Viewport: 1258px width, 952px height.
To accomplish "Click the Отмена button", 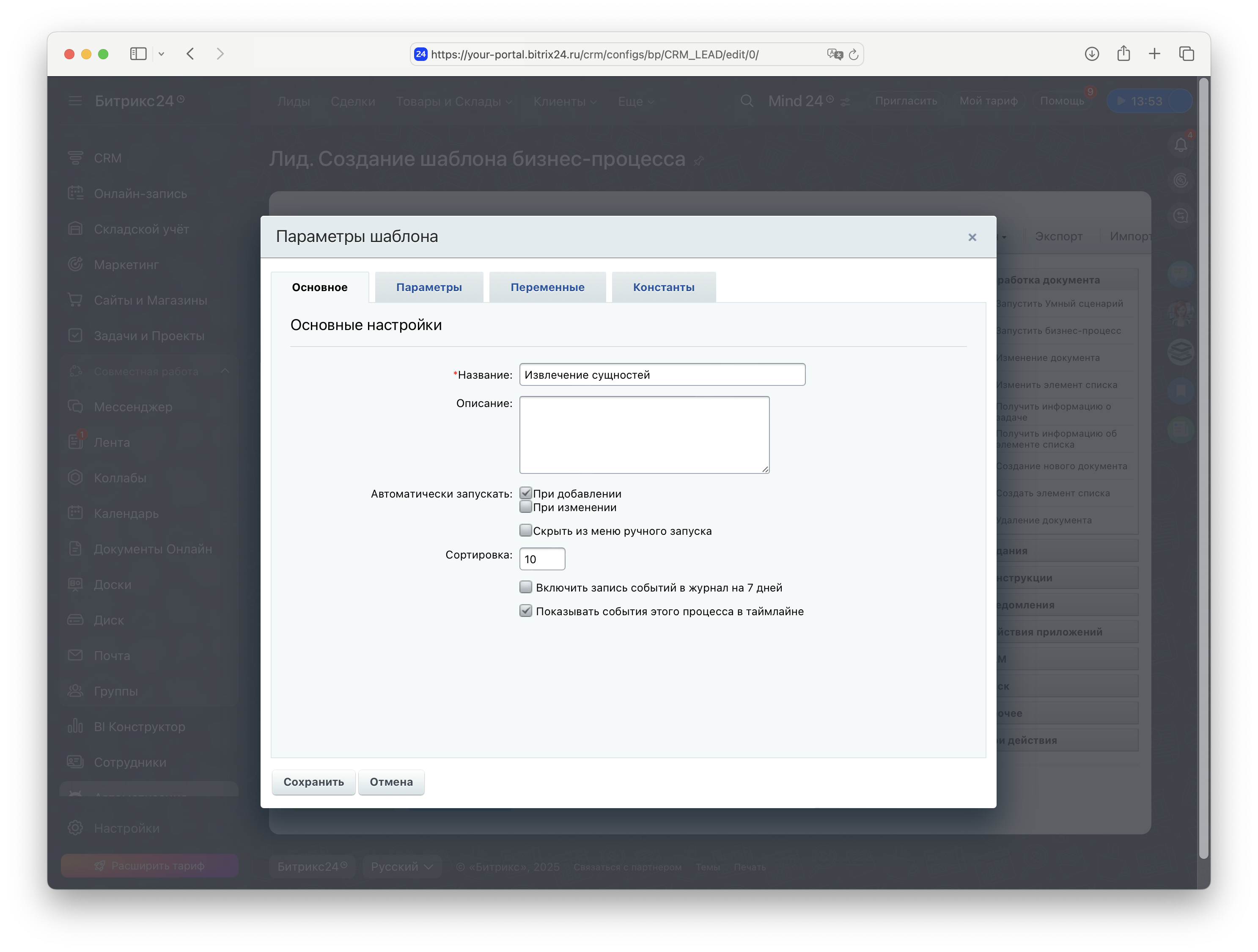I will [391, 782].
